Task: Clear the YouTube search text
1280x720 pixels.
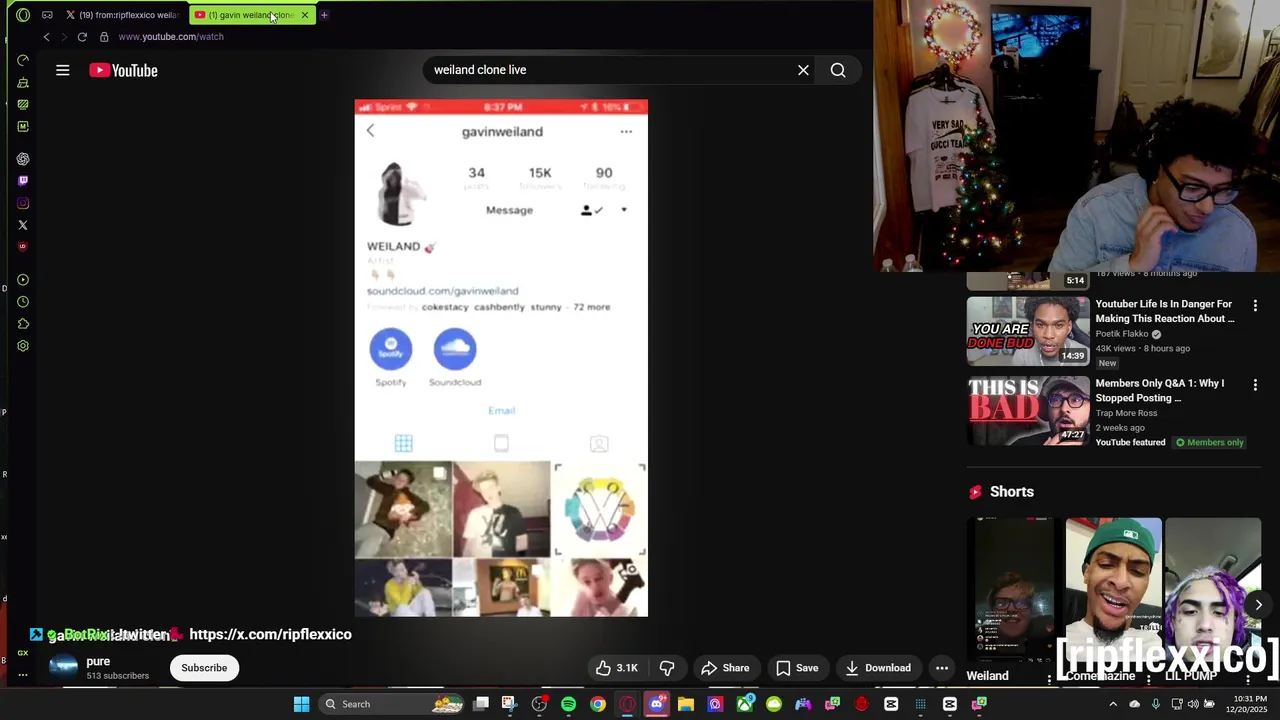Action: coord(803,70)
